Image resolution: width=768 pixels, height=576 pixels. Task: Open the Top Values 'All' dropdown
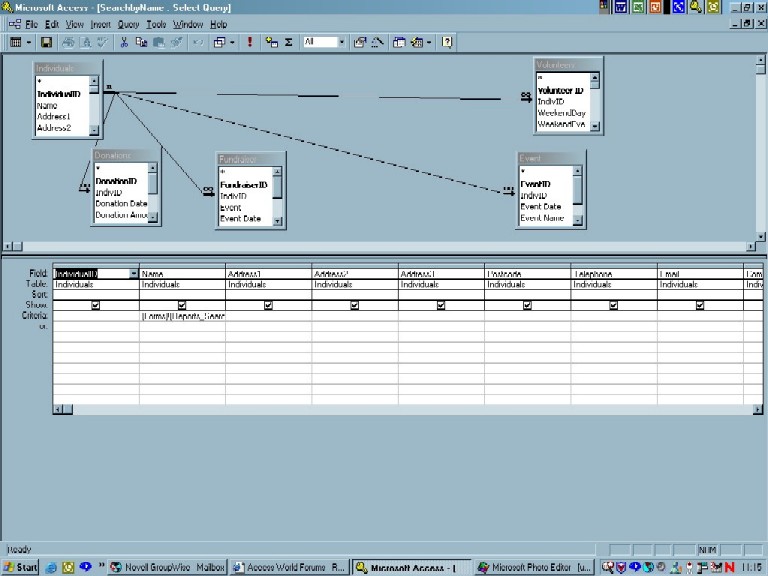[x=340, y=42]
